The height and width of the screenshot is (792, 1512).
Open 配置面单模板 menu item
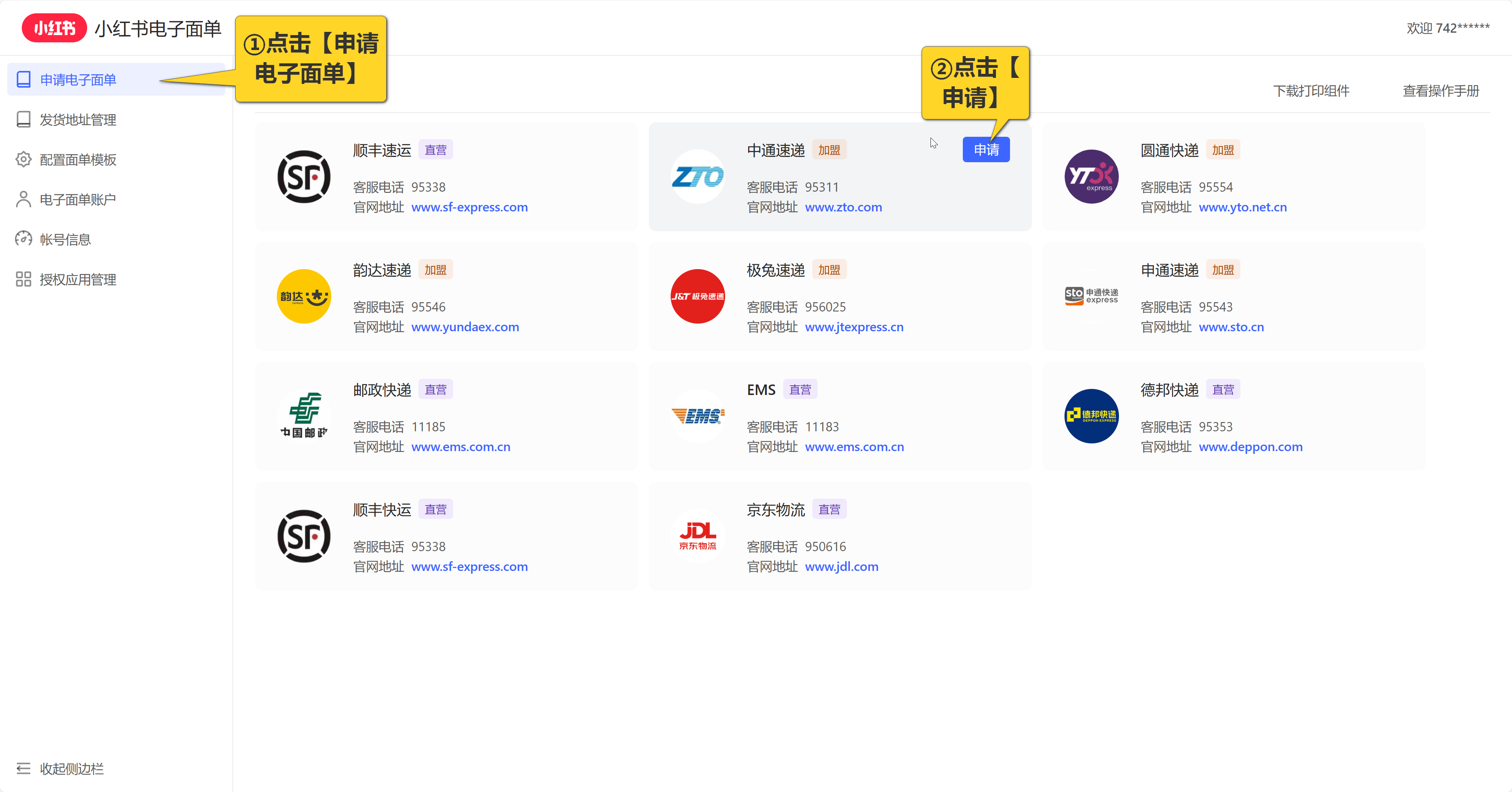[x=77, y=160]
